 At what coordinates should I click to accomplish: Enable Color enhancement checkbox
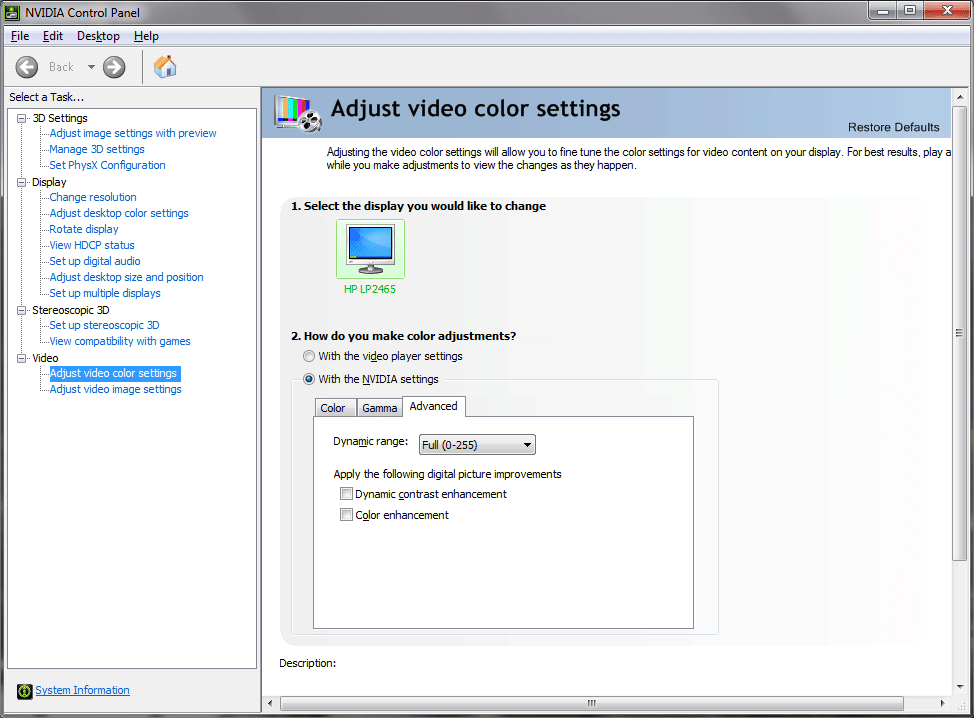click(x=346, y=515)
